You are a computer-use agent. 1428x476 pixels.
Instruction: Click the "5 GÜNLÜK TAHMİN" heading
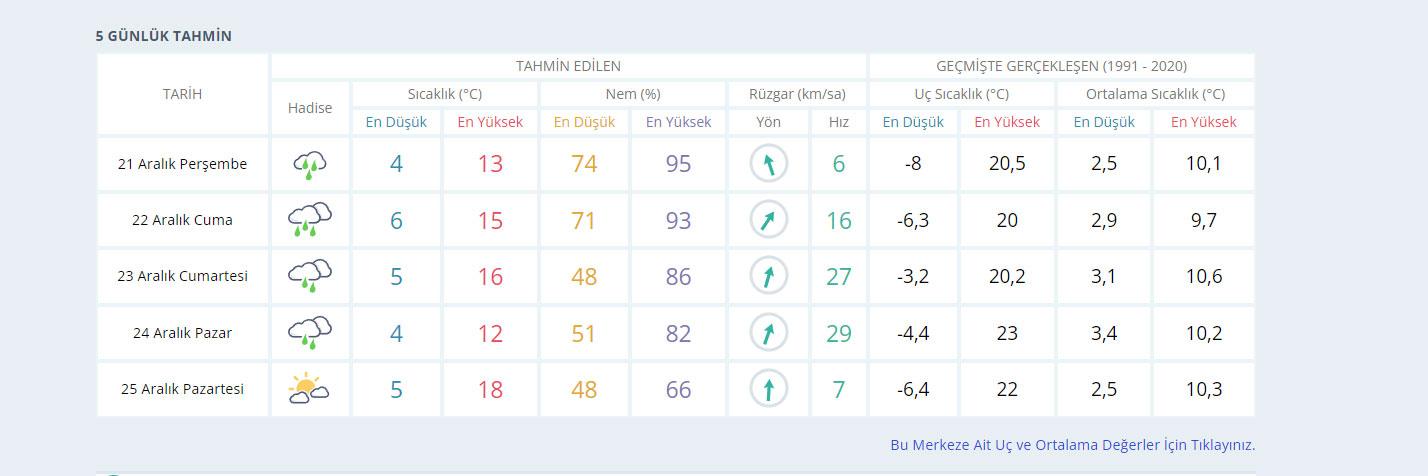coord(164,36)
